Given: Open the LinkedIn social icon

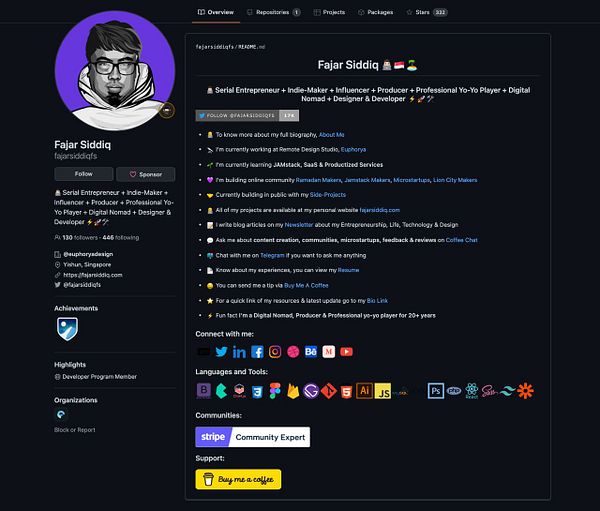Looking at the screenshot, I should point(239,352).
